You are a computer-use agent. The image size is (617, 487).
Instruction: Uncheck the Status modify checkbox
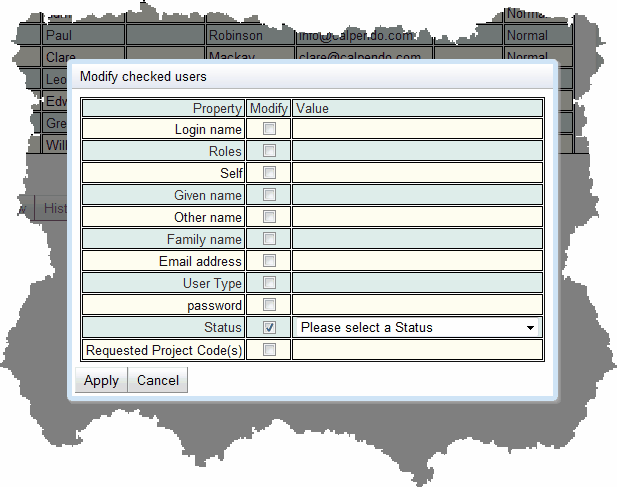269,327
